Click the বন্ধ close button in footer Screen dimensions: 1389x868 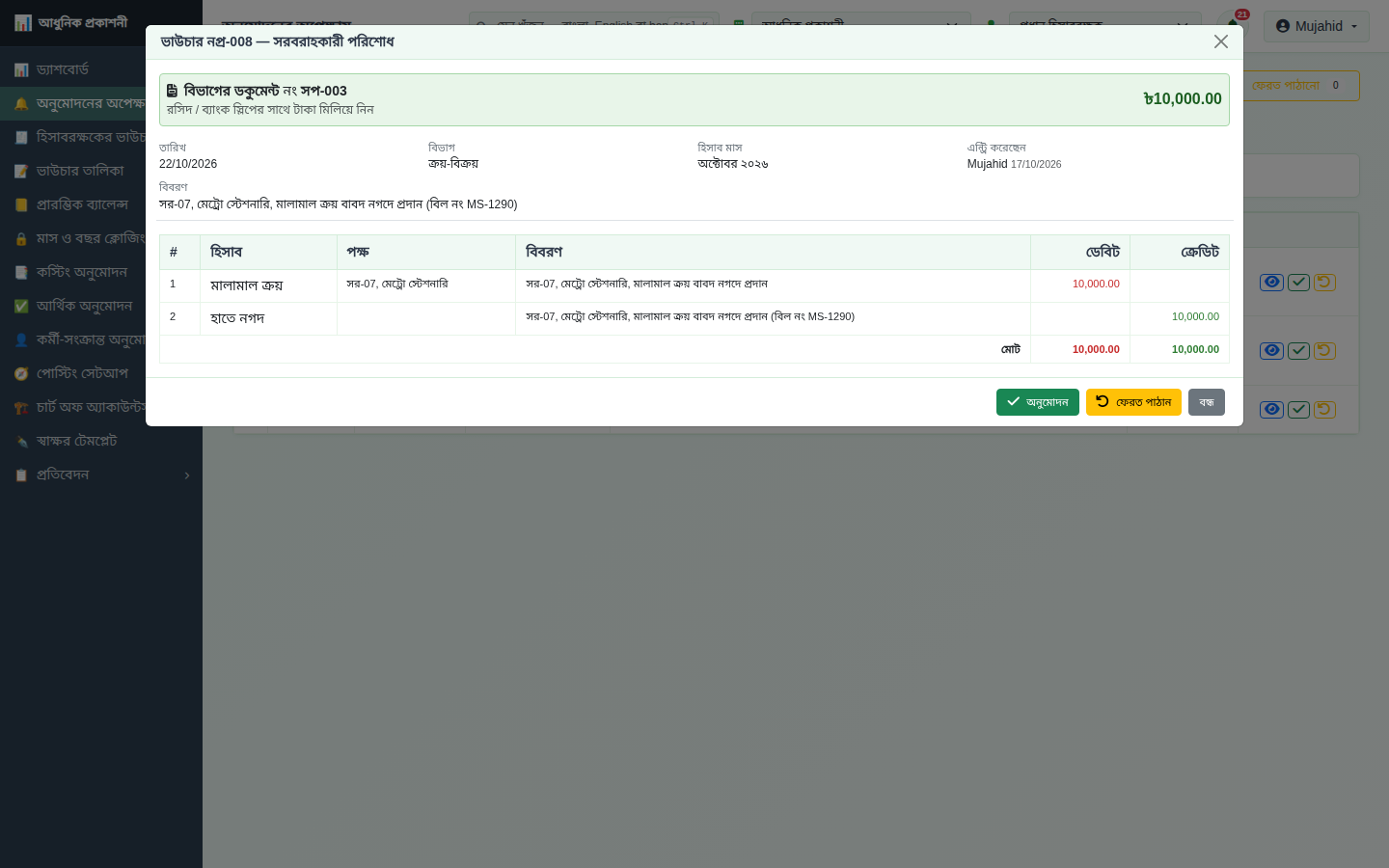(1207, 402)
